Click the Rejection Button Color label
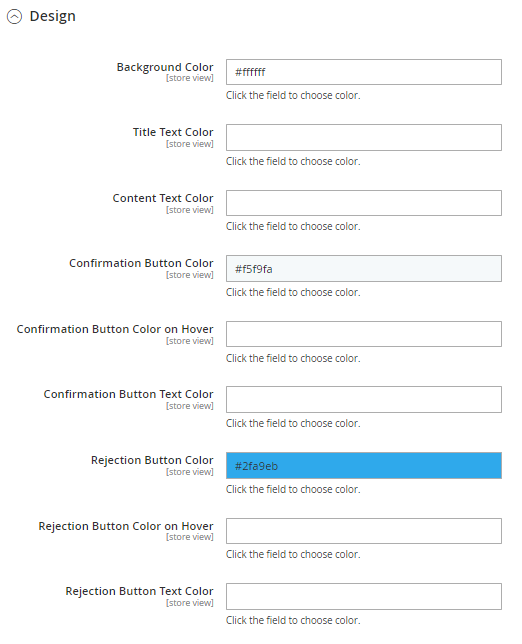The width and height of the screenshot is (522, 644). click(152, 460)
